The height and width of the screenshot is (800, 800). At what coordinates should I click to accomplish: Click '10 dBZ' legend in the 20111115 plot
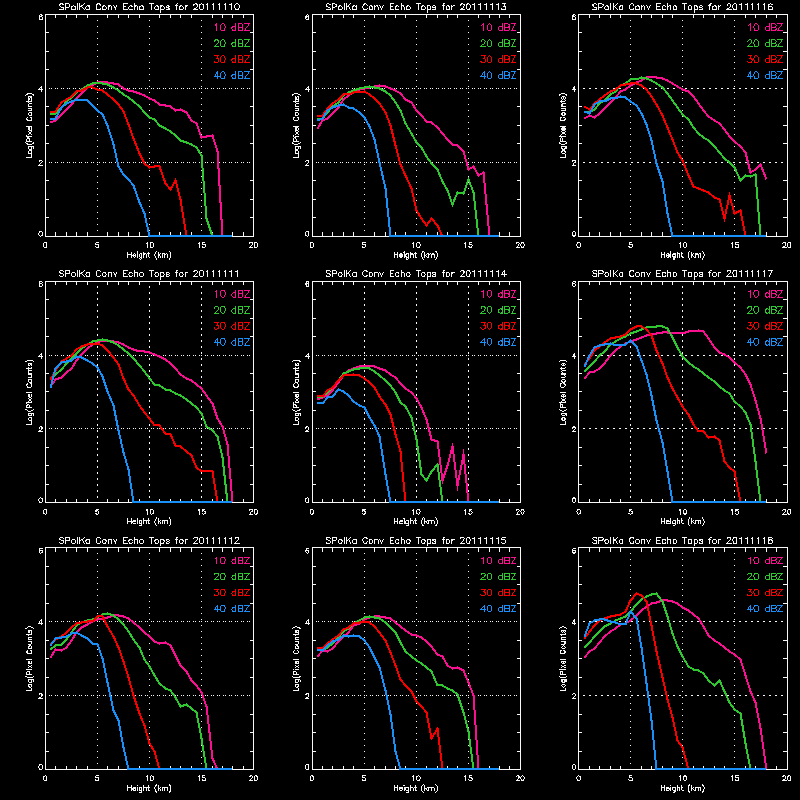498,561
